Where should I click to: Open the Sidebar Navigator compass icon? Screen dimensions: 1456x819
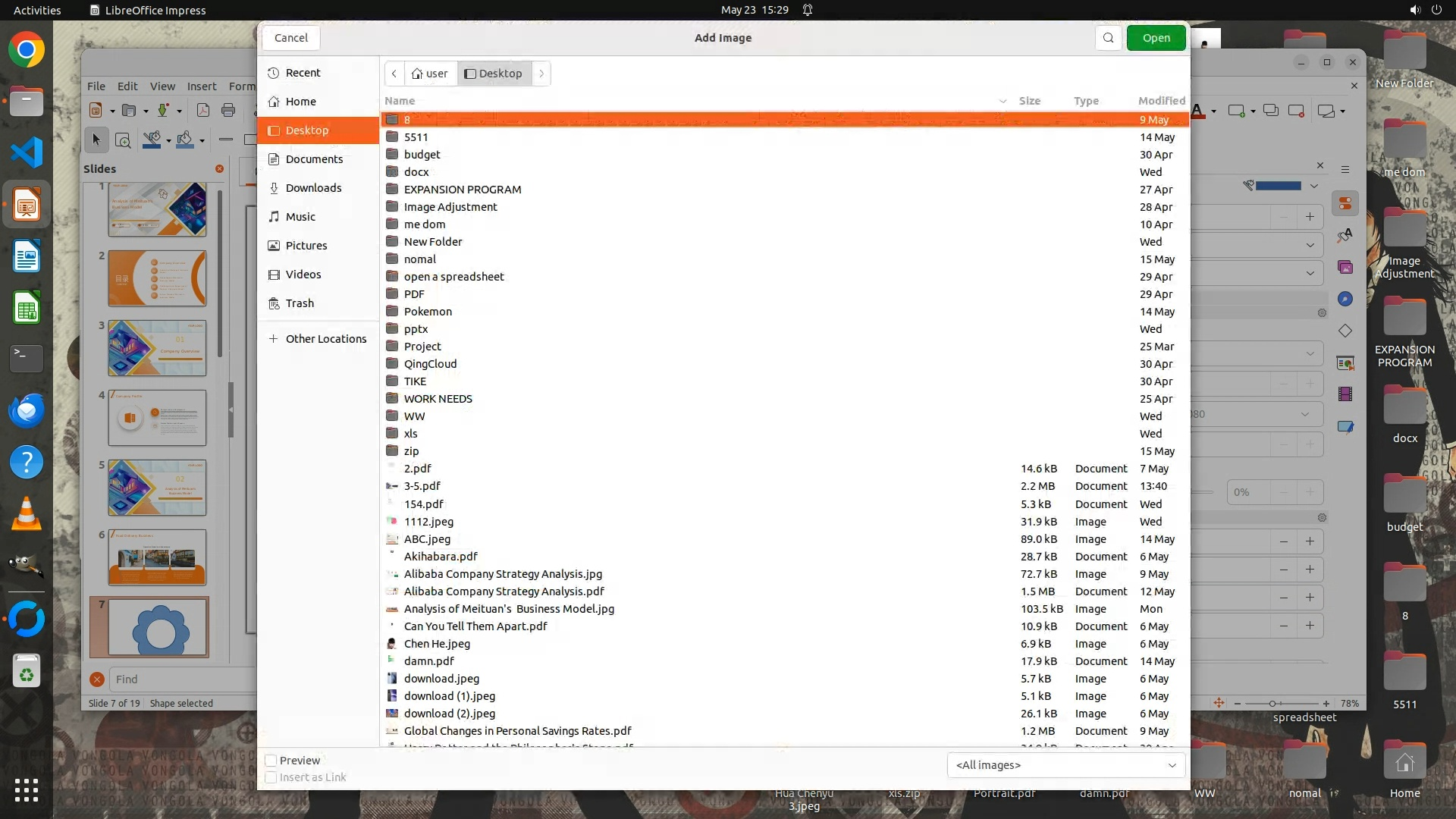[x=1345, y=299]
